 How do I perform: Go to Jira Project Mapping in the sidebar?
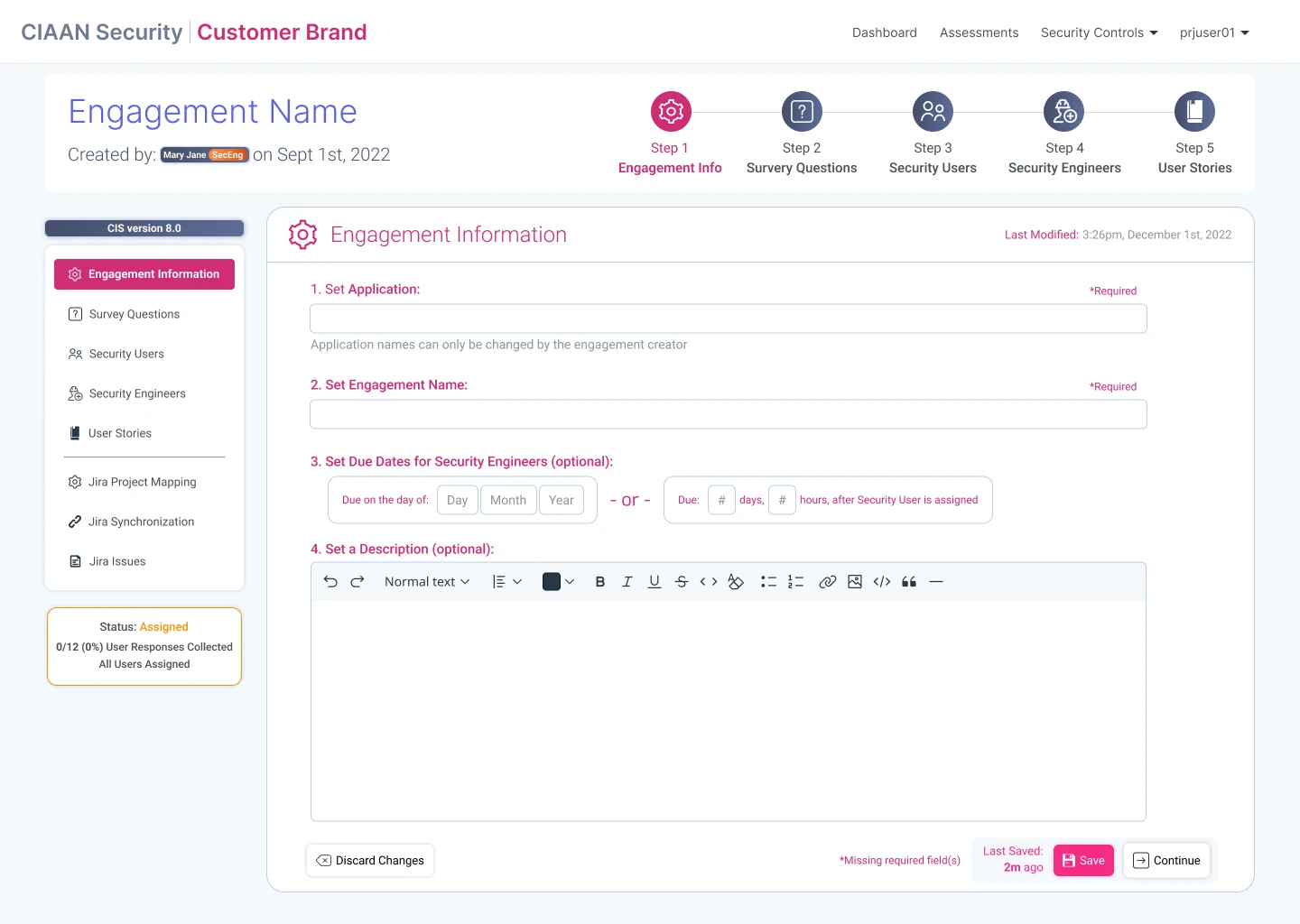(142, 482)
